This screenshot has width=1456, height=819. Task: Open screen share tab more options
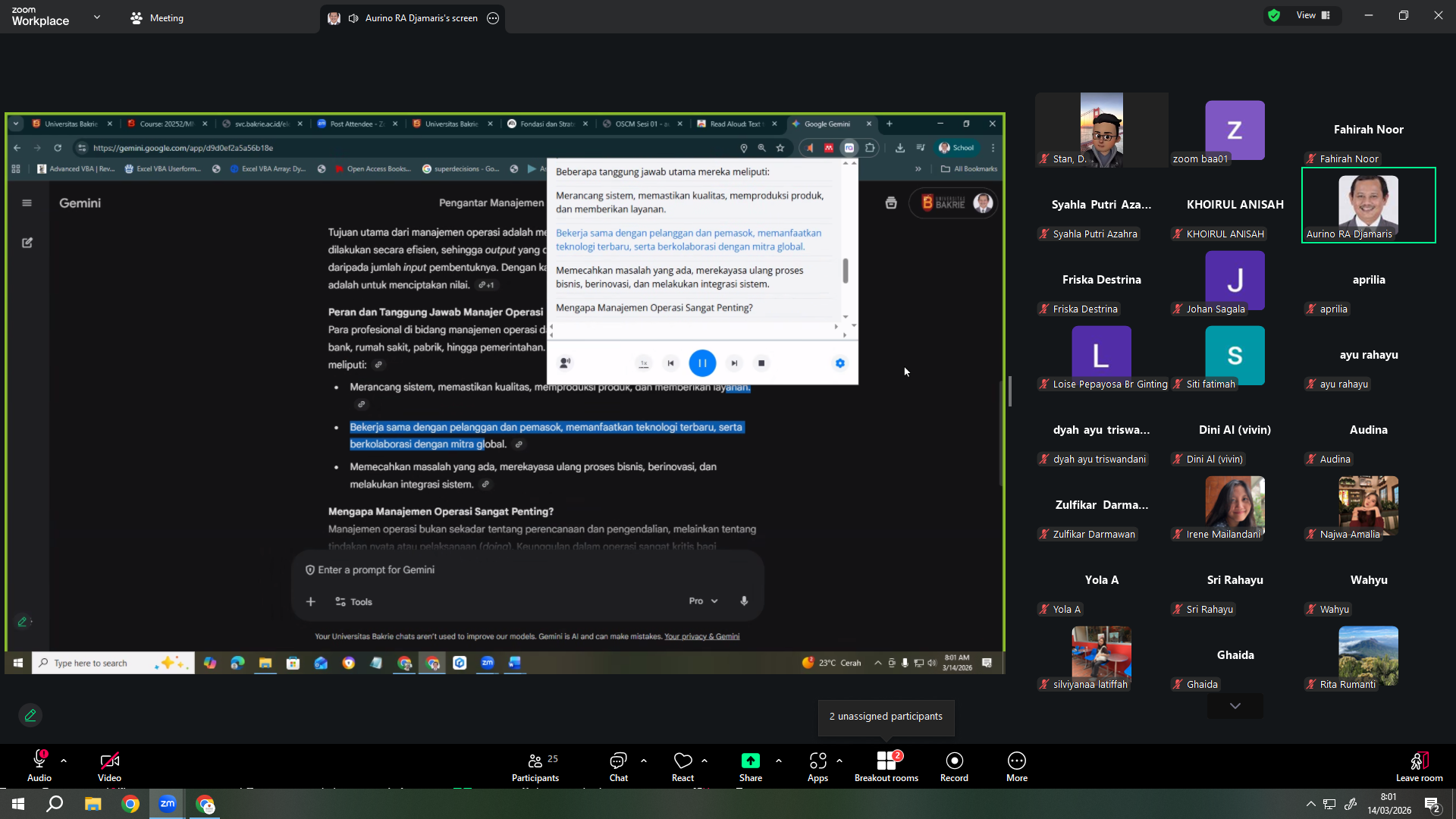click(493, 18)
